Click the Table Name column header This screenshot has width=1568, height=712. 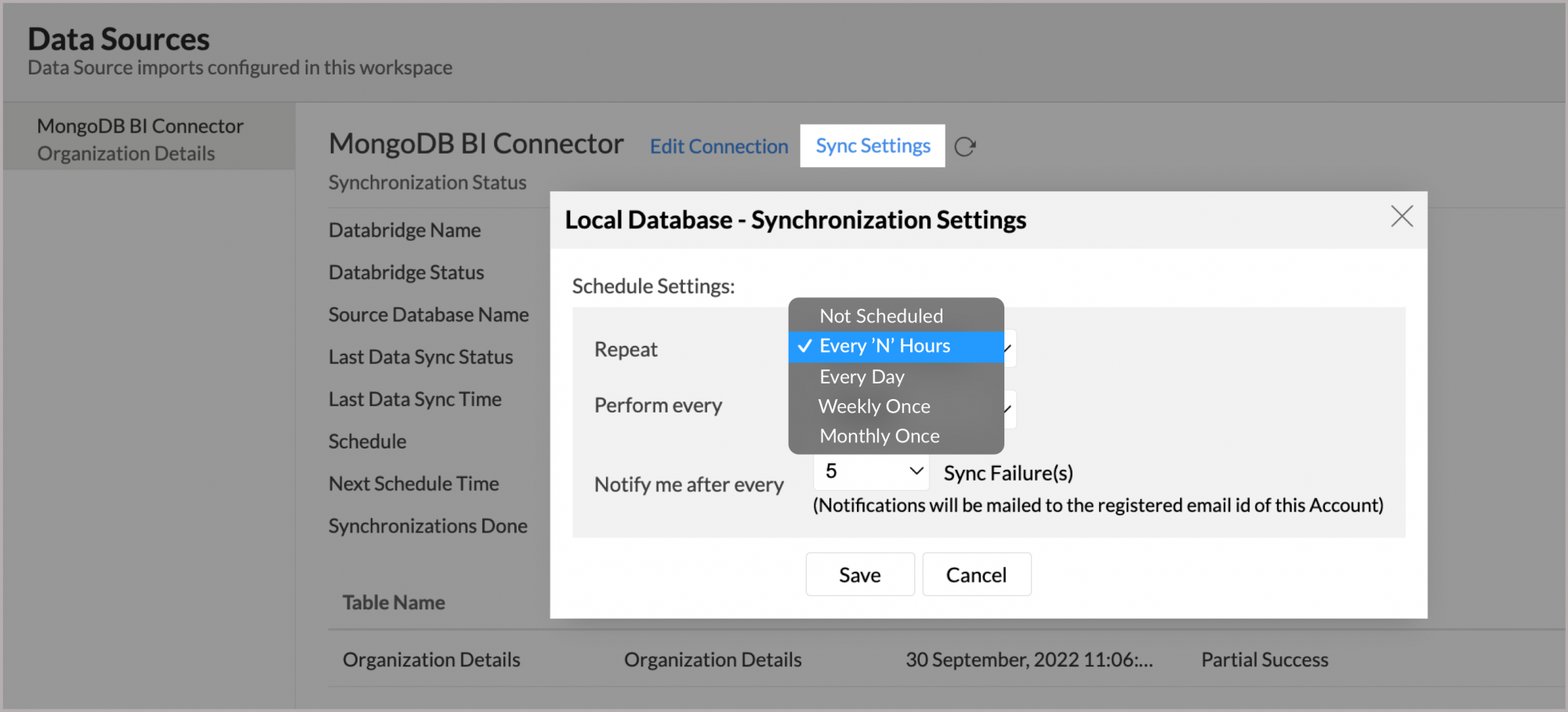pyautogui.click(x=394, y=602)
